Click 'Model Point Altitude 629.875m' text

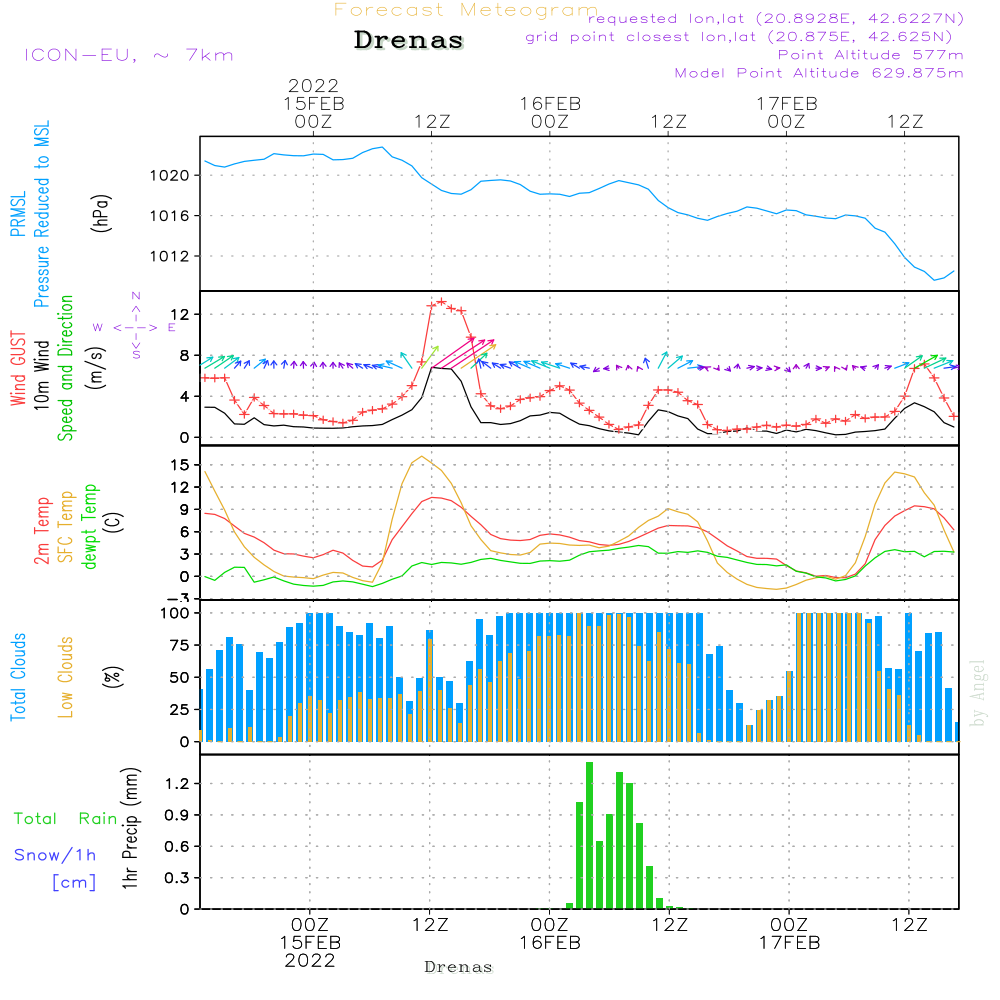point(819,73)
